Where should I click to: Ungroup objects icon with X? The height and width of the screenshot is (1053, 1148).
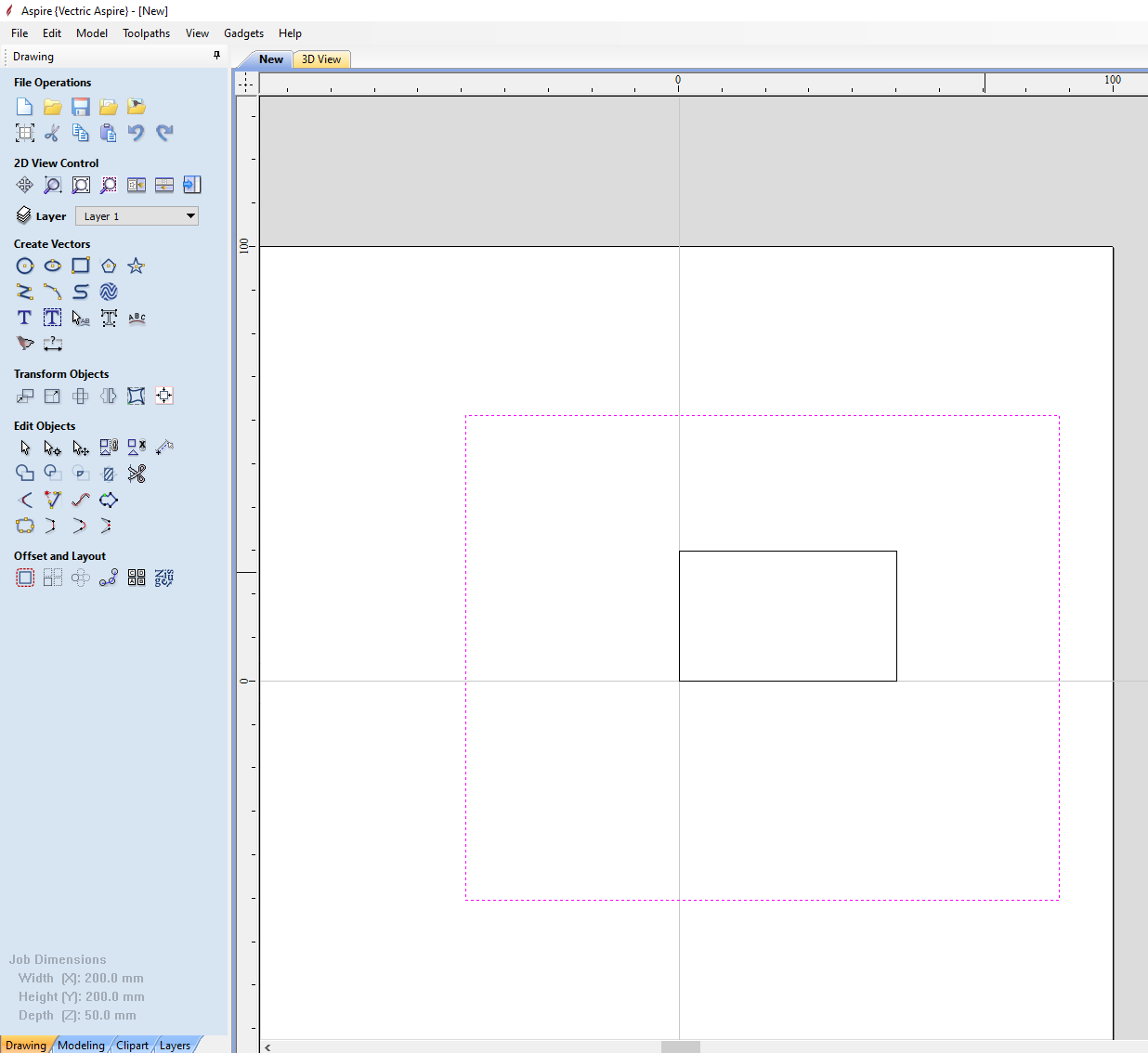[x=137, y=448]
